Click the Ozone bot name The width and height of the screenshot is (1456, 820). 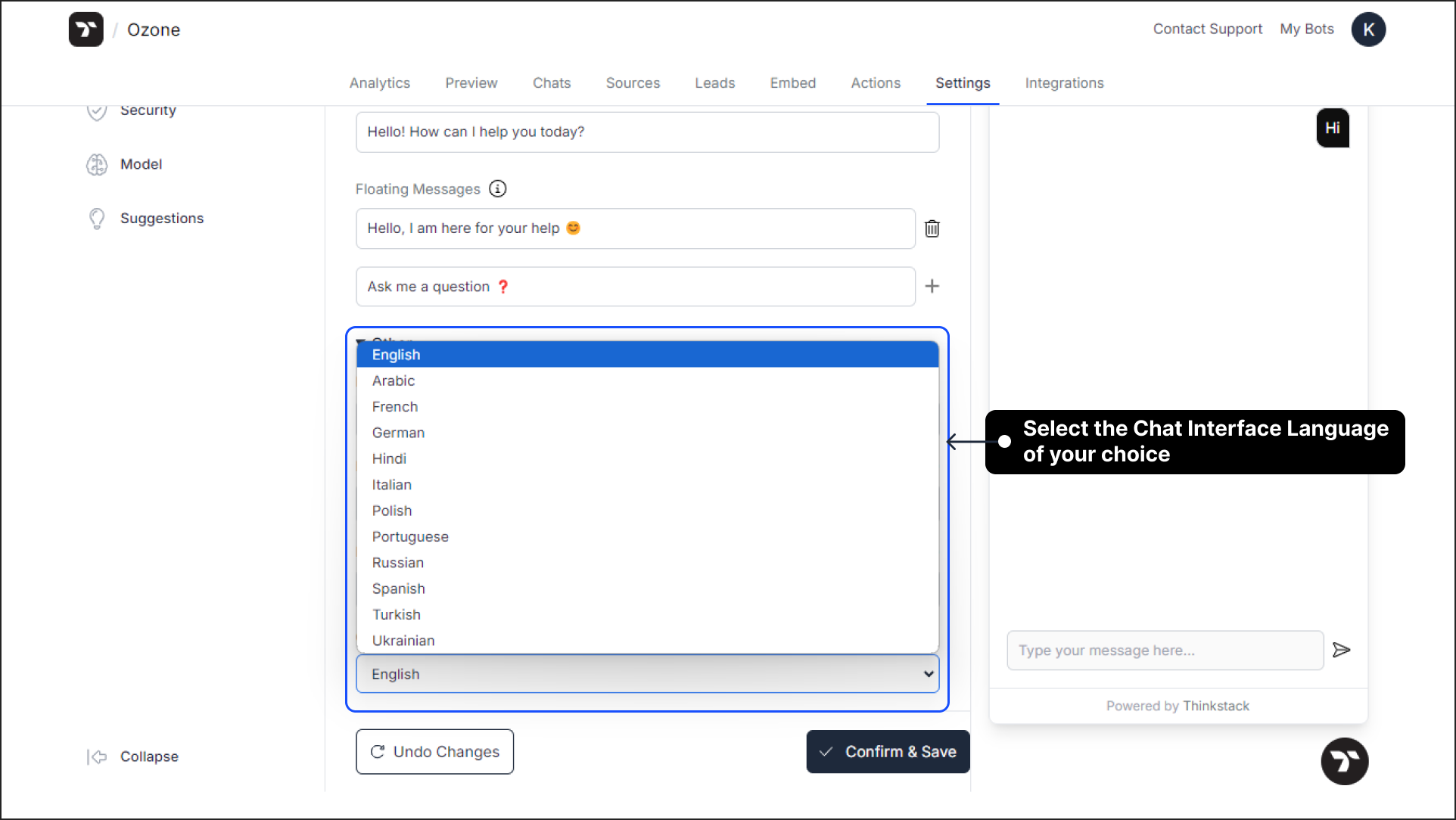[x=154, y=30]
